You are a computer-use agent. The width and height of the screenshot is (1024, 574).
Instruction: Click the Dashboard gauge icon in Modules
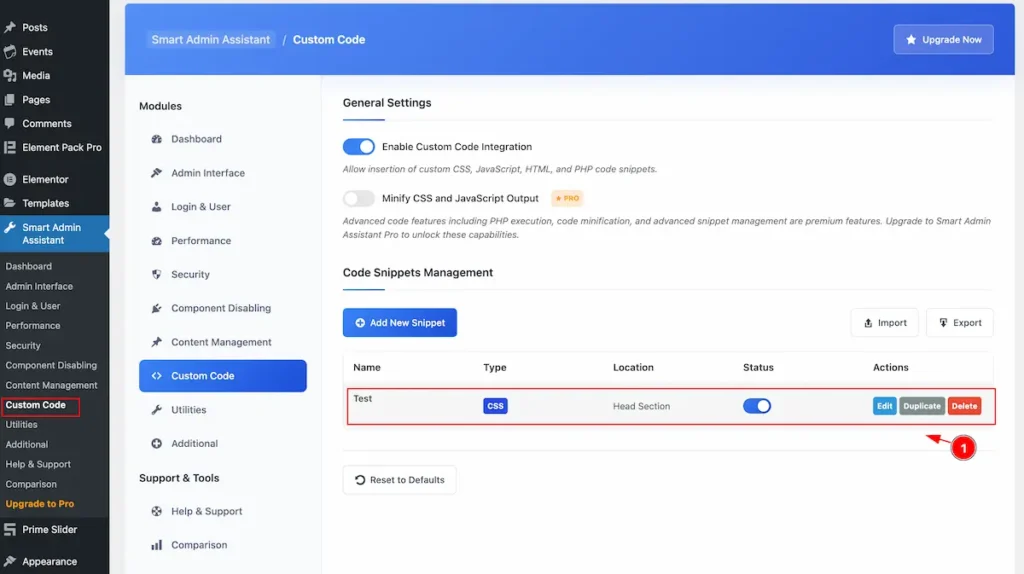[x=157, y=139]
